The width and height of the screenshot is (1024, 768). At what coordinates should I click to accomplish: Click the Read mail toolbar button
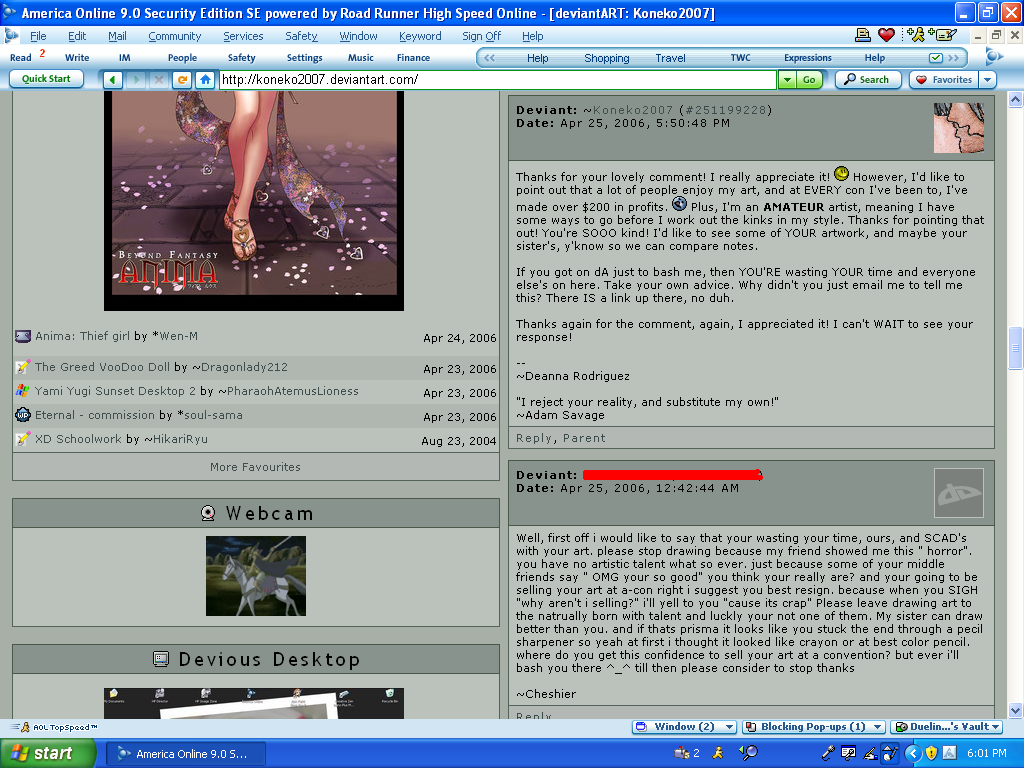[x=21, y=57]
